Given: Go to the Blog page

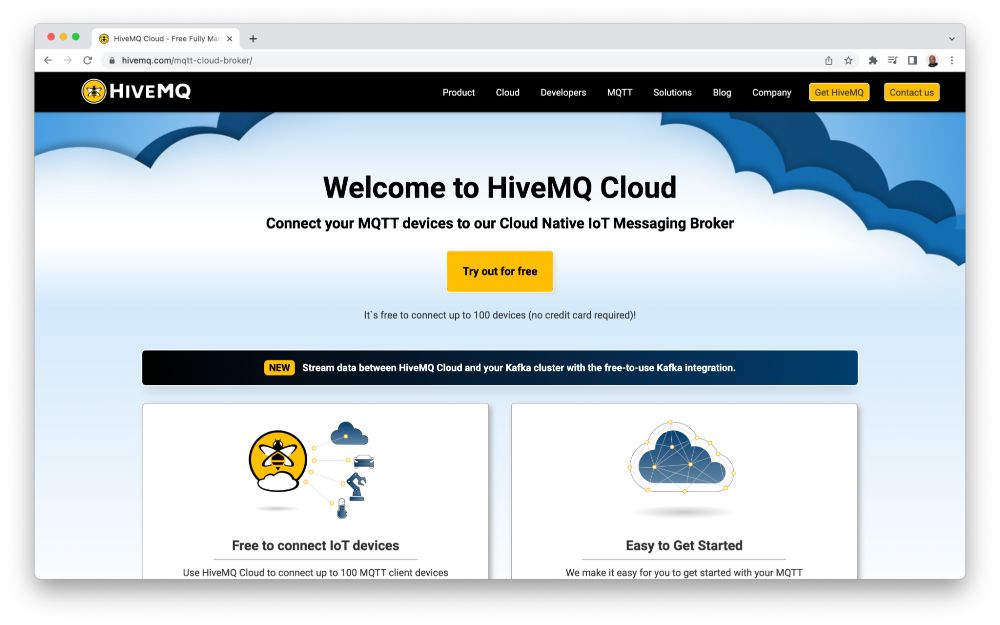Looking at the screenshot, I should pyautogui.click(x=722, y=92).
